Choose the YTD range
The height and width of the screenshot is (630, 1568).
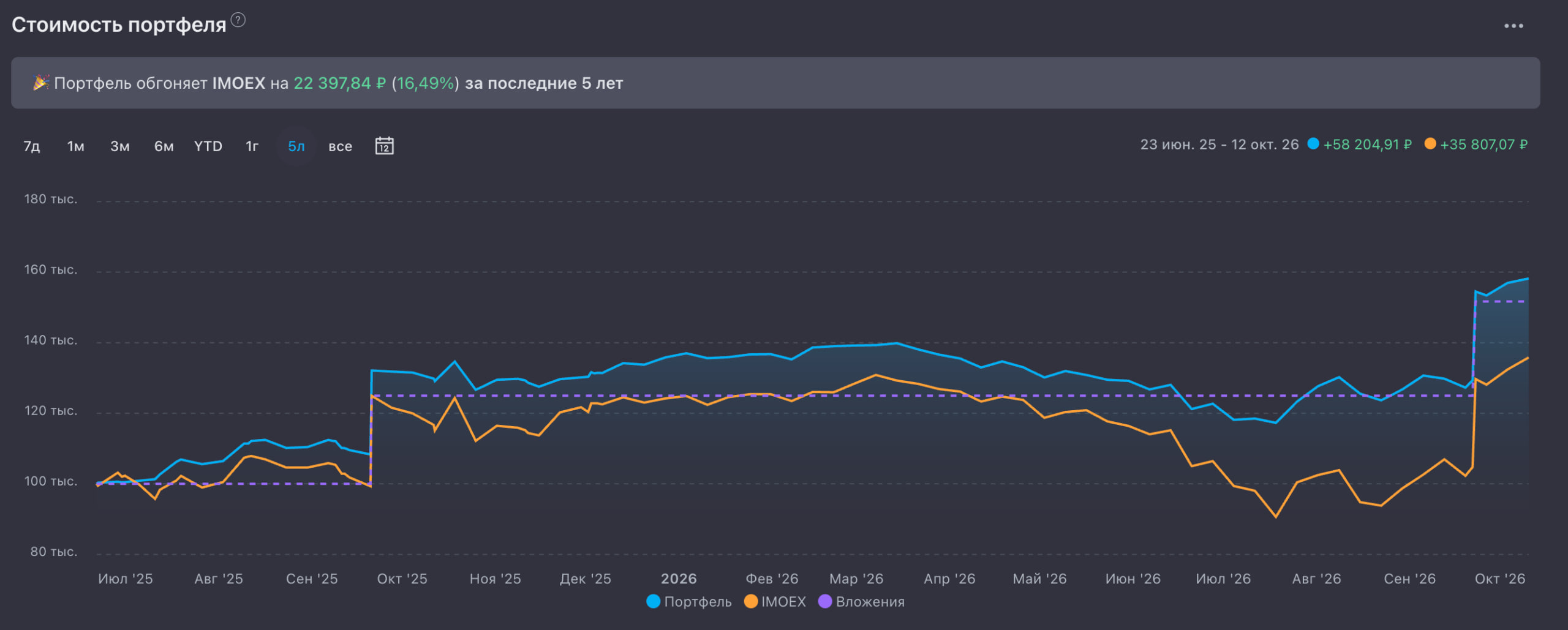[208, 146]
